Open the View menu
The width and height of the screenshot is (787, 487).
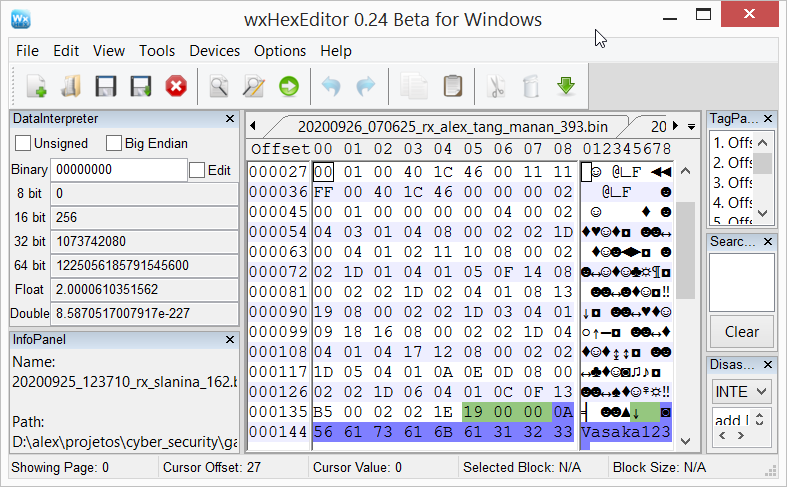[108, 51]
